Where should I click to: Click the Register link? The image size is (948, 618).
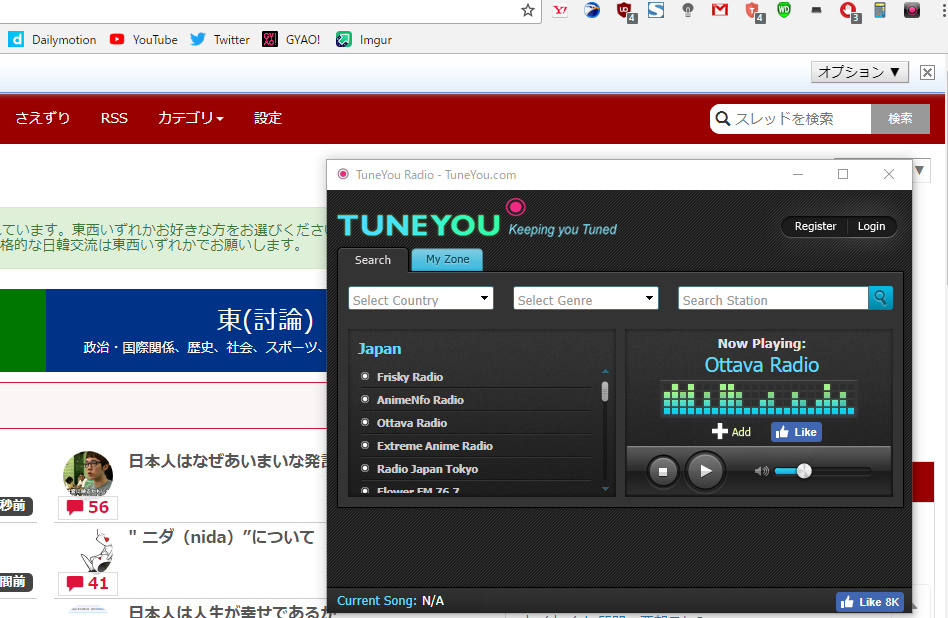[x=815, y=226]
